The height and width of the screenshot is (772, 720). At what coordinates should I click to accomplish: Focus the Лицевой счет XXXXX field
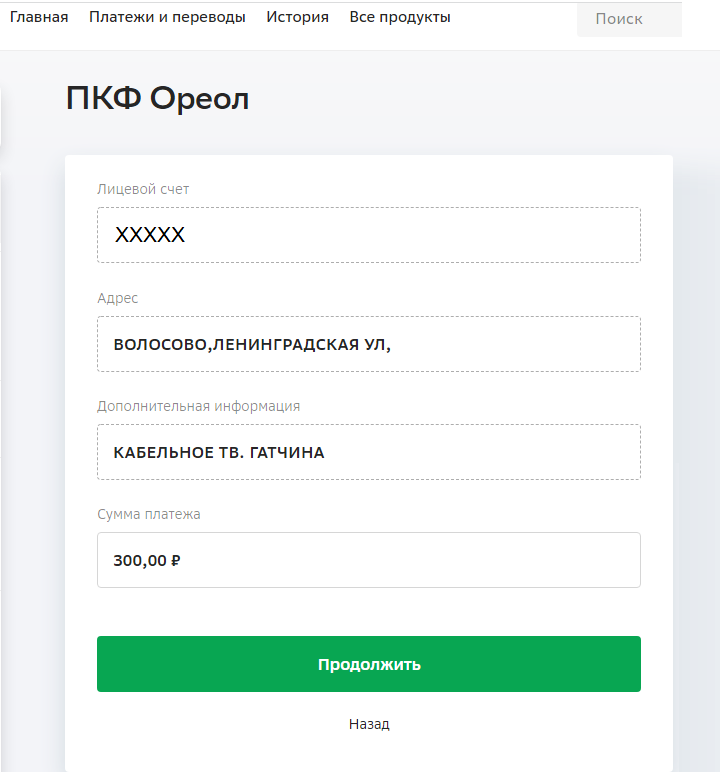(368, 235)
